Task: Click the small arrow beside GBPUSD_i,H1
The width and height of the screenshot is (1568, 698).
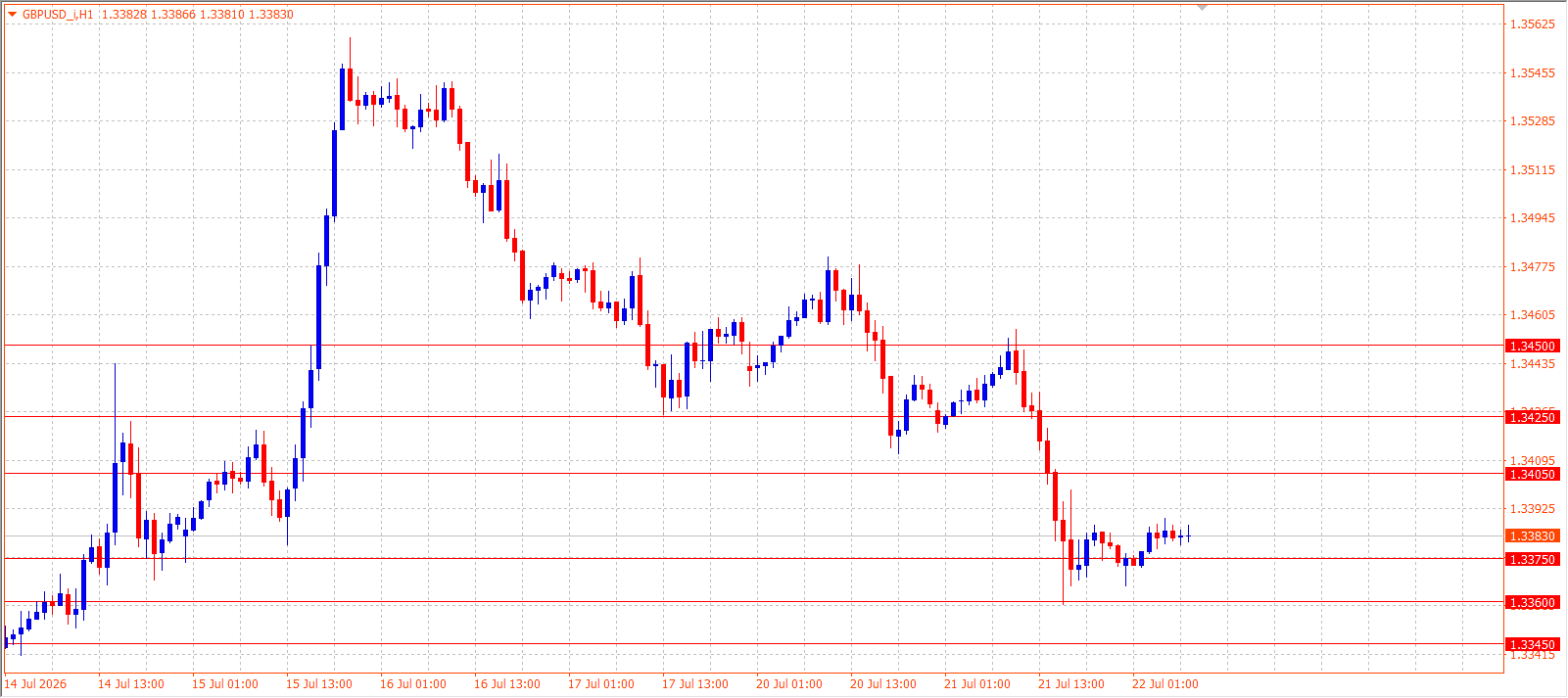Action: [x=13, y=15]
